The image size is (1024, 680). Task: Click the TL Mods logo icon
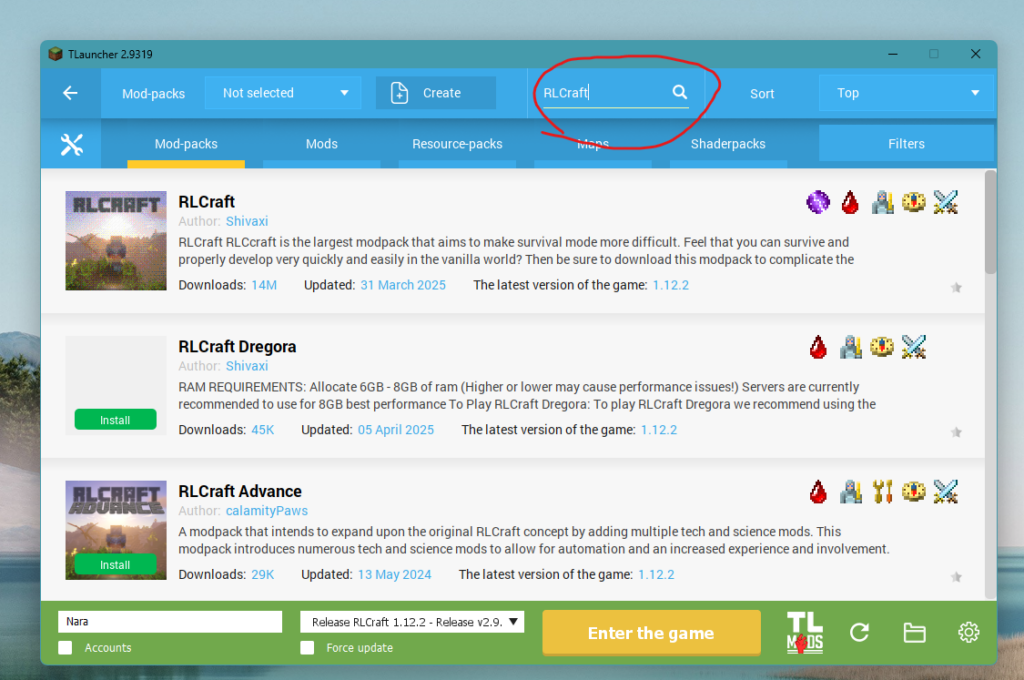coord(805,632)
